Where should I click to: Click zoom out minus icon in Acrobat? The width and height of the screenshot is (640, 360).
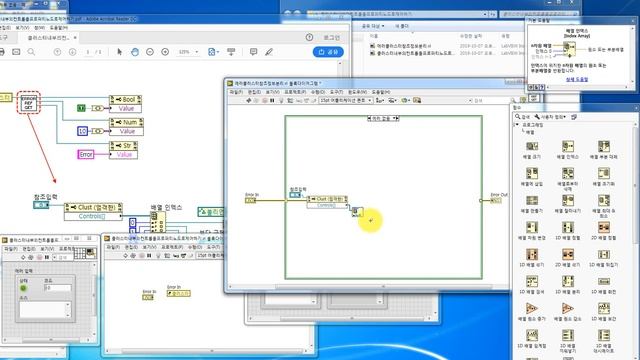point(150,52)
